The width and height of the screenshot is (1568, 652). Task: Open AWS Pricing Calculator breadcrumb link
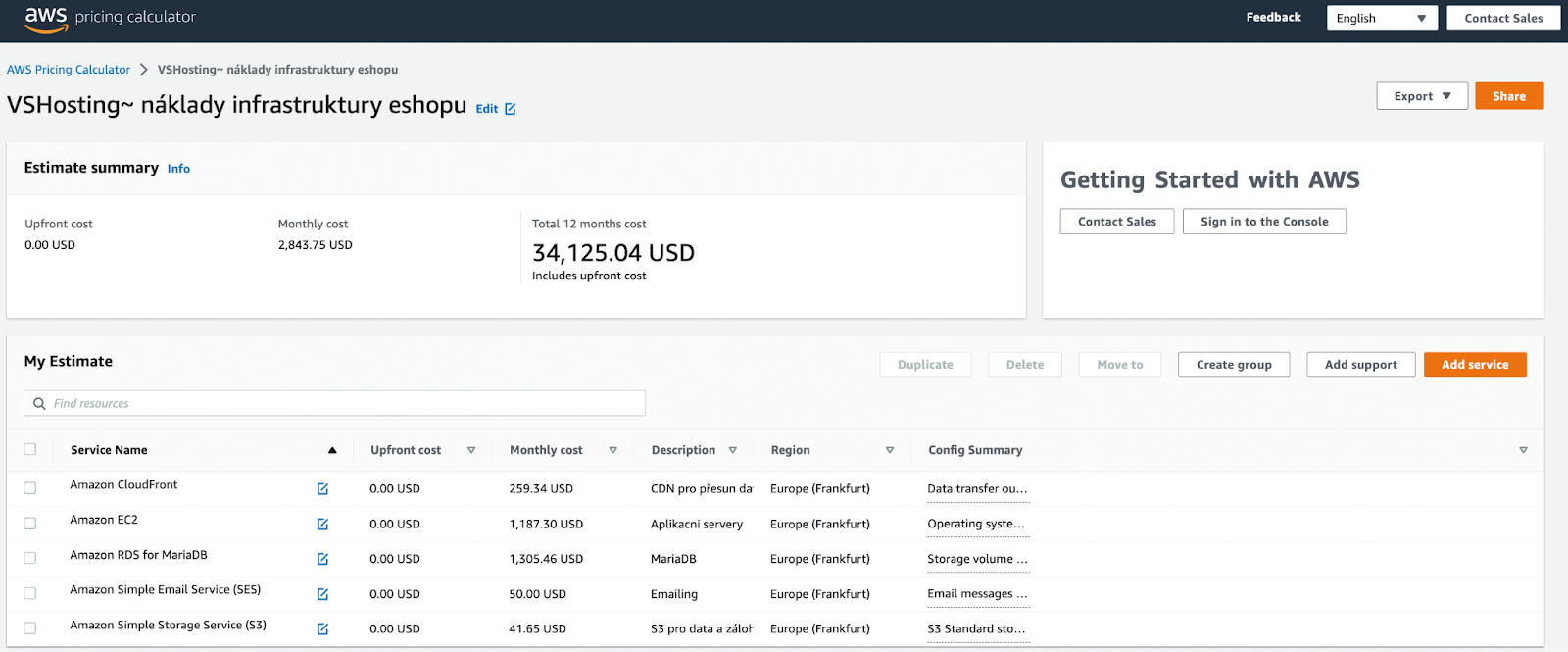[x=69, y=70]
